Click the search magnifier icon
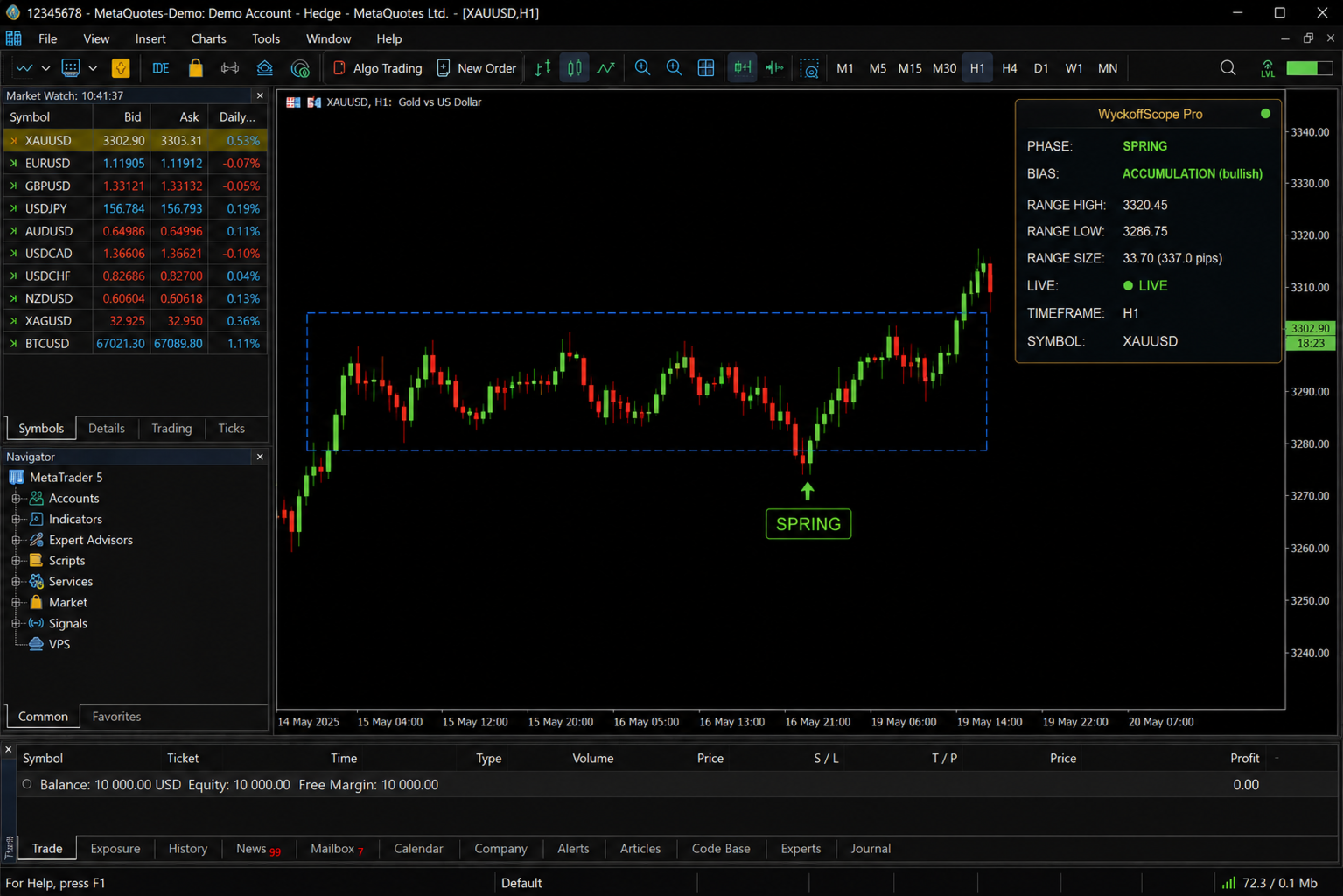Screen dimensions: 1343x896 tap(1228, 68)
